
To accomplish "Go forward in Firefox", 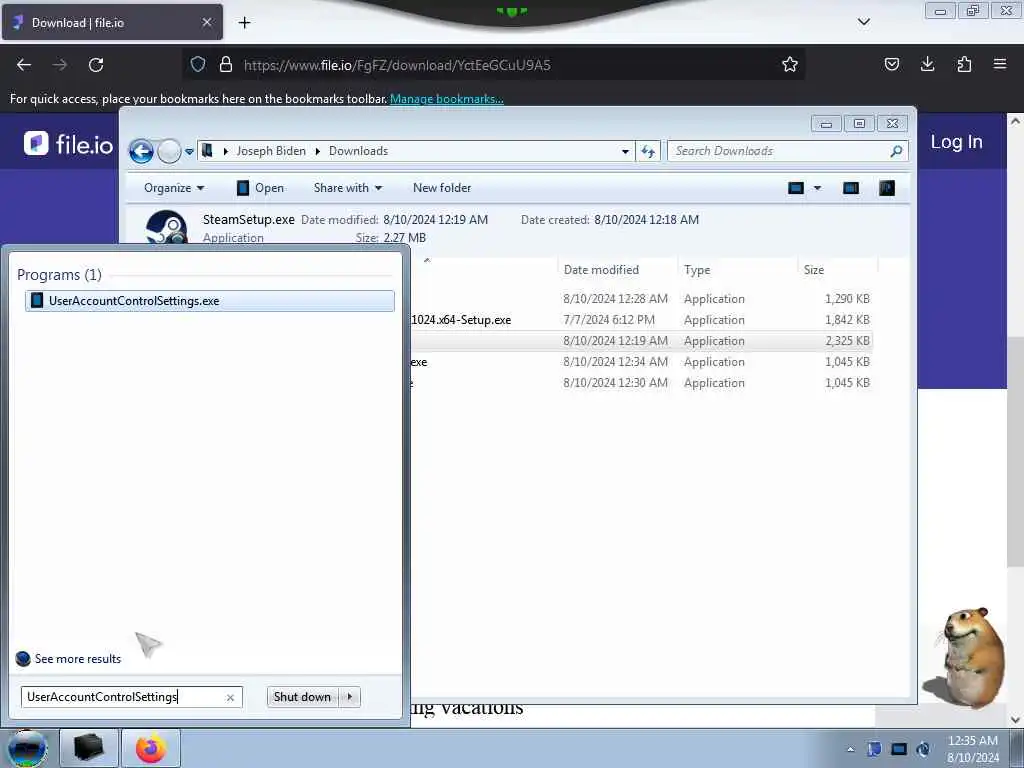I will [x=60, y=65].
